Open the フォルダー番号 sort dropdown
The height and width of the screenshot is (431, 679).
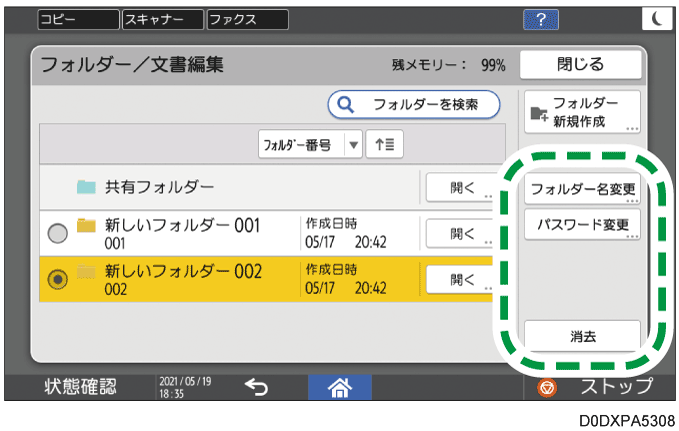pyautogui.click(x=310, y=144)
